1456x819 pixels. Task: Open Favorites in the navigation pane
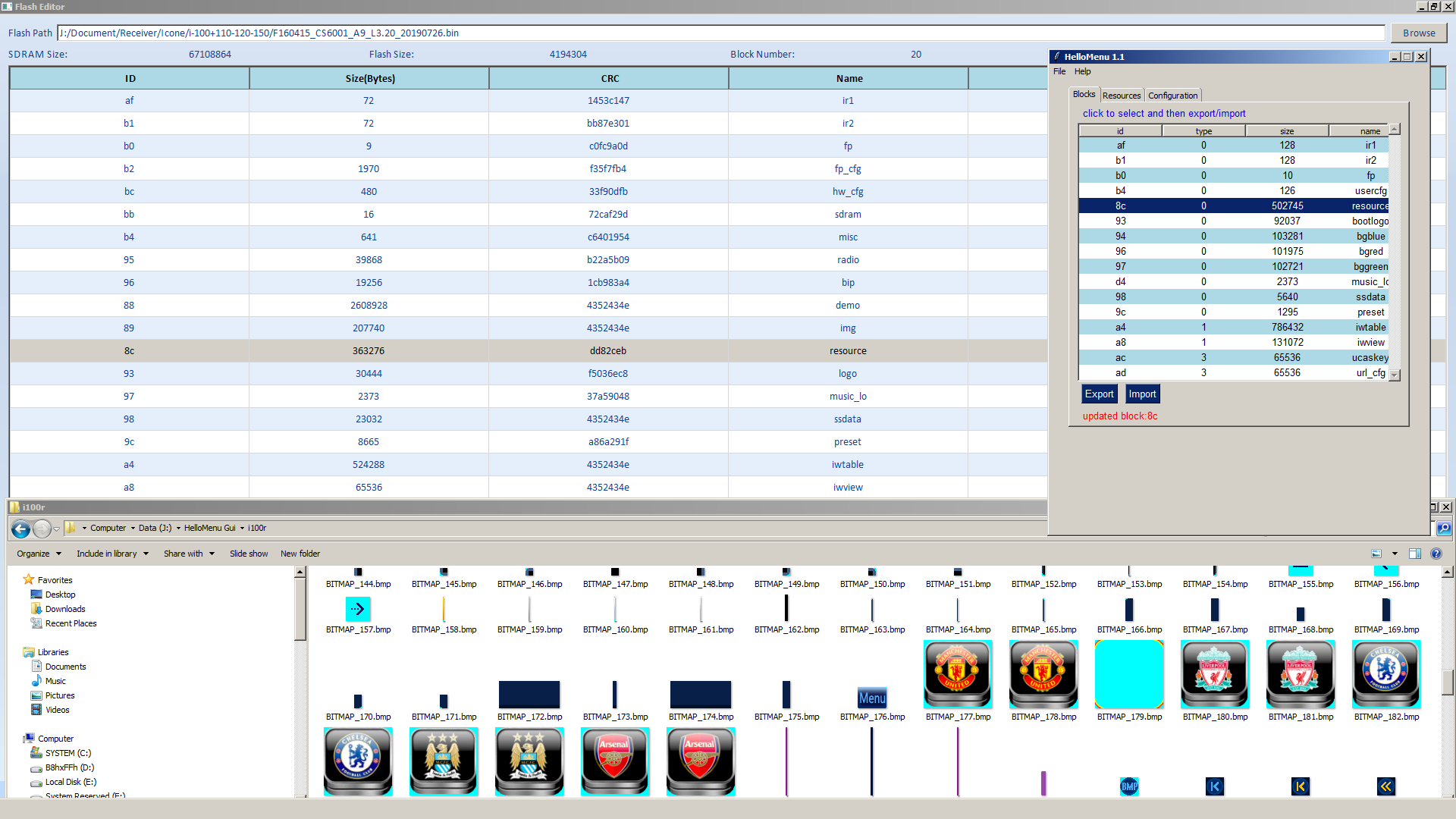click(55, 580)
